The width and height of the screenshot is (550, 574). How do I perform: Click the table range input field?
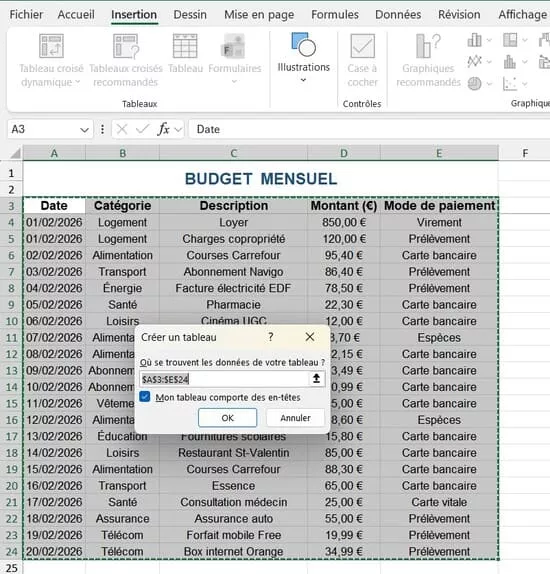(x=224, y=379)
